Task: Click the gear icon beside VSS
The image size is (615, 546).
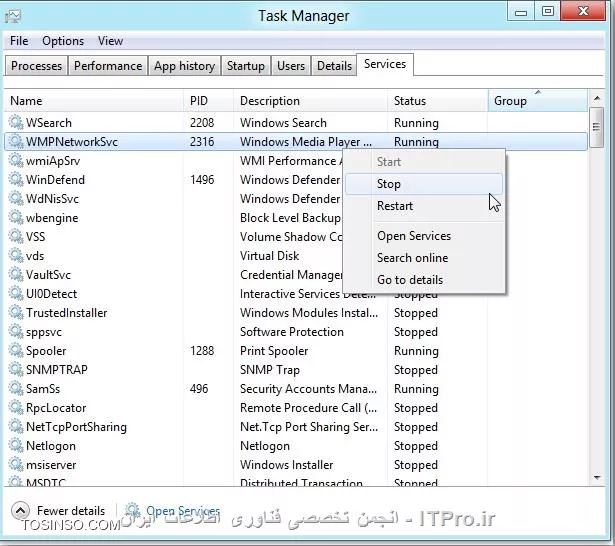Action: click(16, 237)
